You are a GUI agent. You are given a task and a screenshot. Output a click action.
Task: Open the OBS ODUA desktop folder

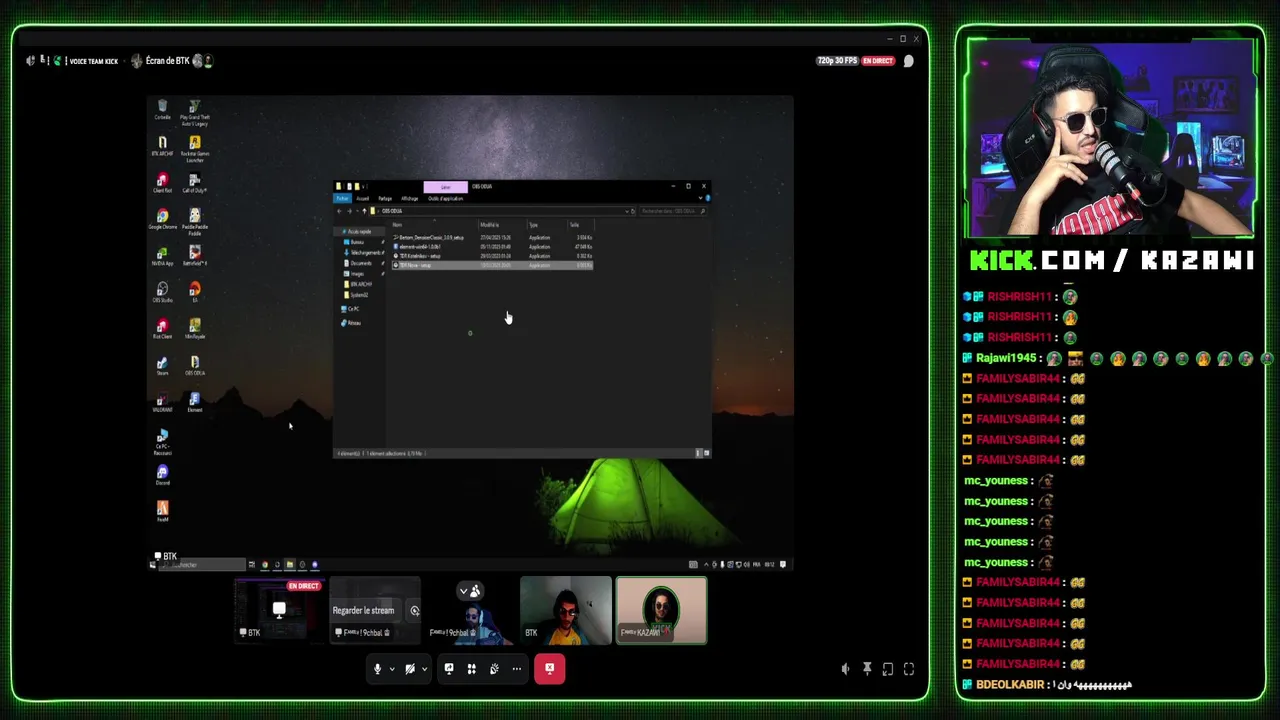(x=195, y=366)
